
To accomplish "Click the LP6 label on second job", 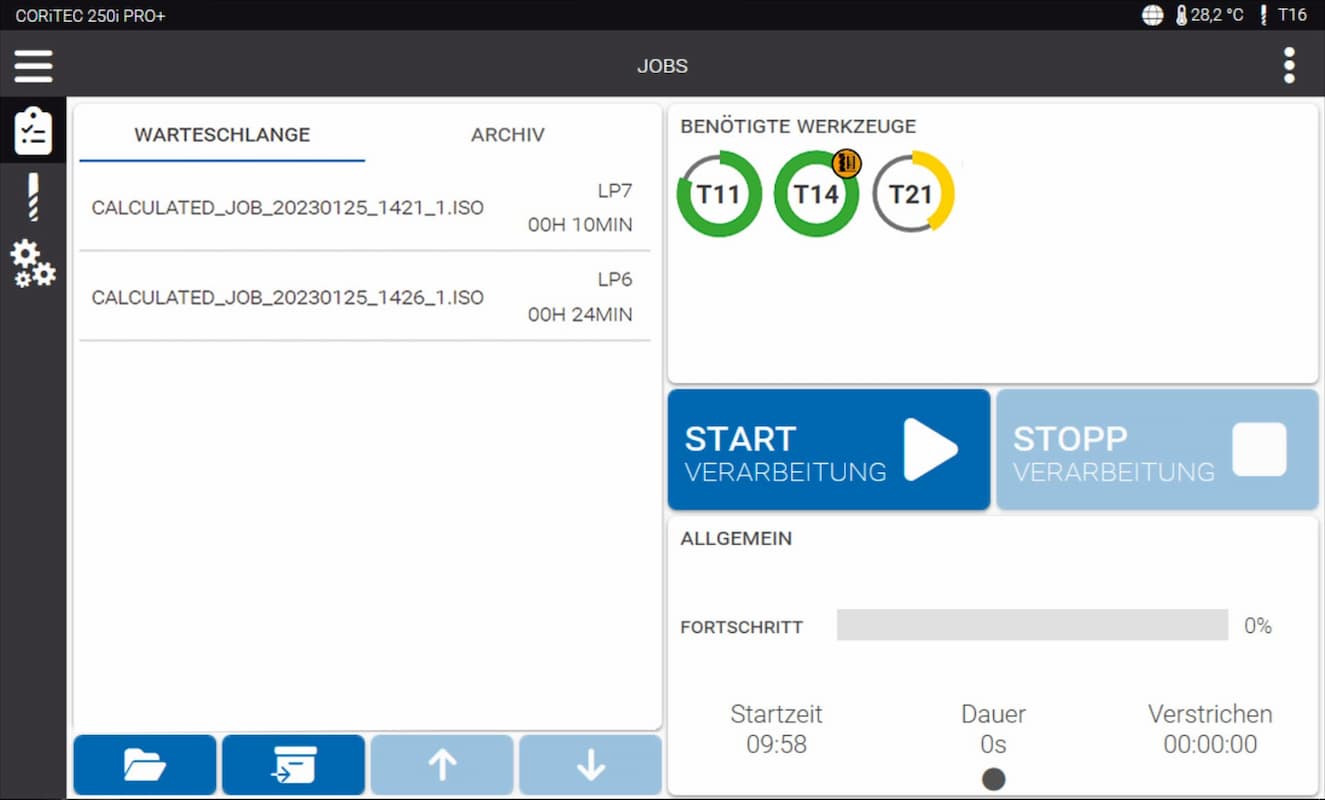I will [x=615, y=279].
